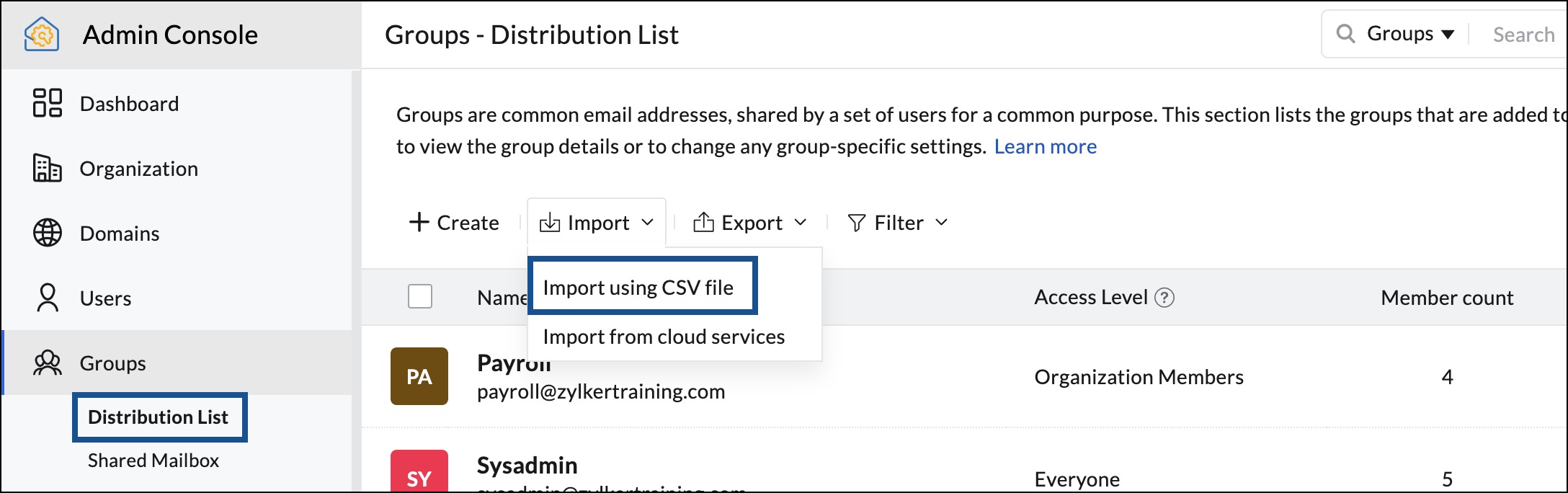Click the Admin Console logo icon
The width and height of the screenshot is (1568, 493).
(x=41, y=35)
